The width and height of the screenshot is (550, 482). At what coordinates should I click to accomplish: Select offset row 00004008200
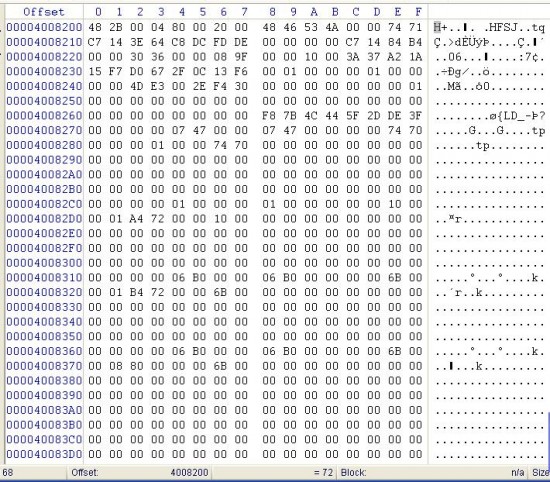(x=44, y=27)
